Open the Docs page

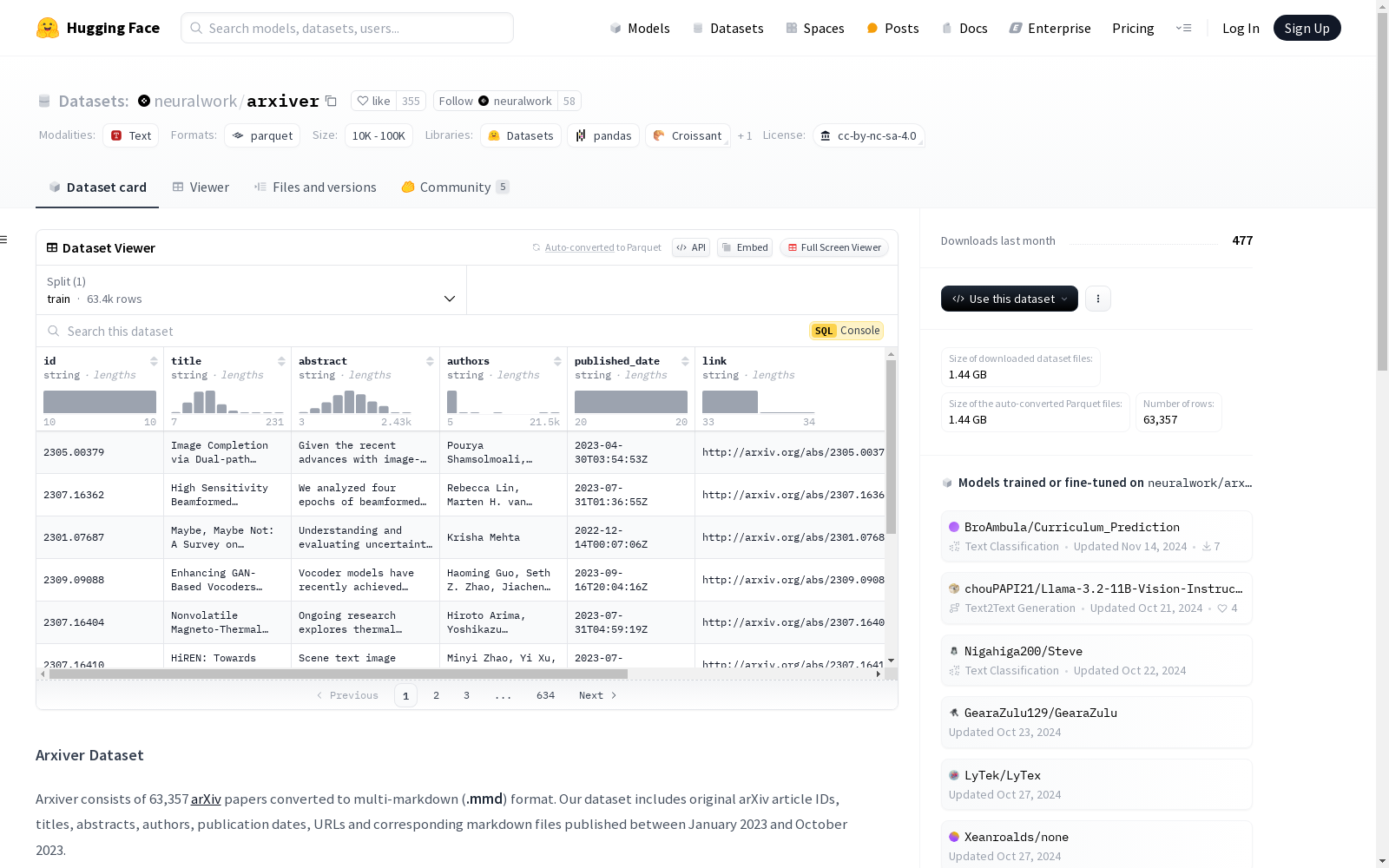[x=964, y=28]
